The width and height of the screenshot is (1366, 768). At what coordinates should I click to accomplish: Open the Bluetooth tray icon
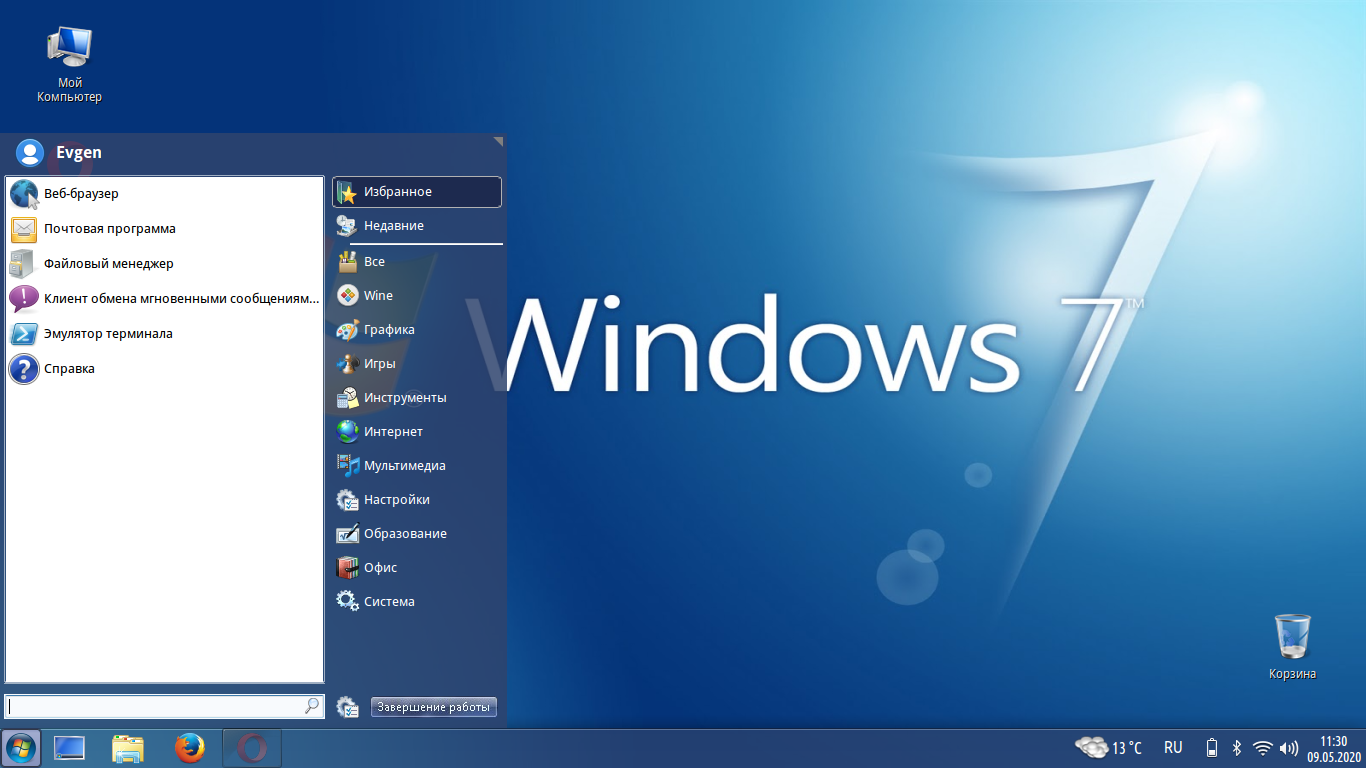[x=1237, y=748]
